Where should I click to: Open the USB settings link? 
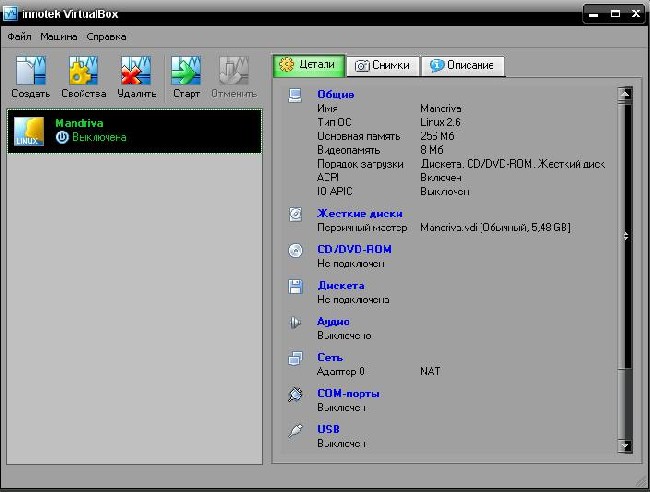tap(328, 429)
